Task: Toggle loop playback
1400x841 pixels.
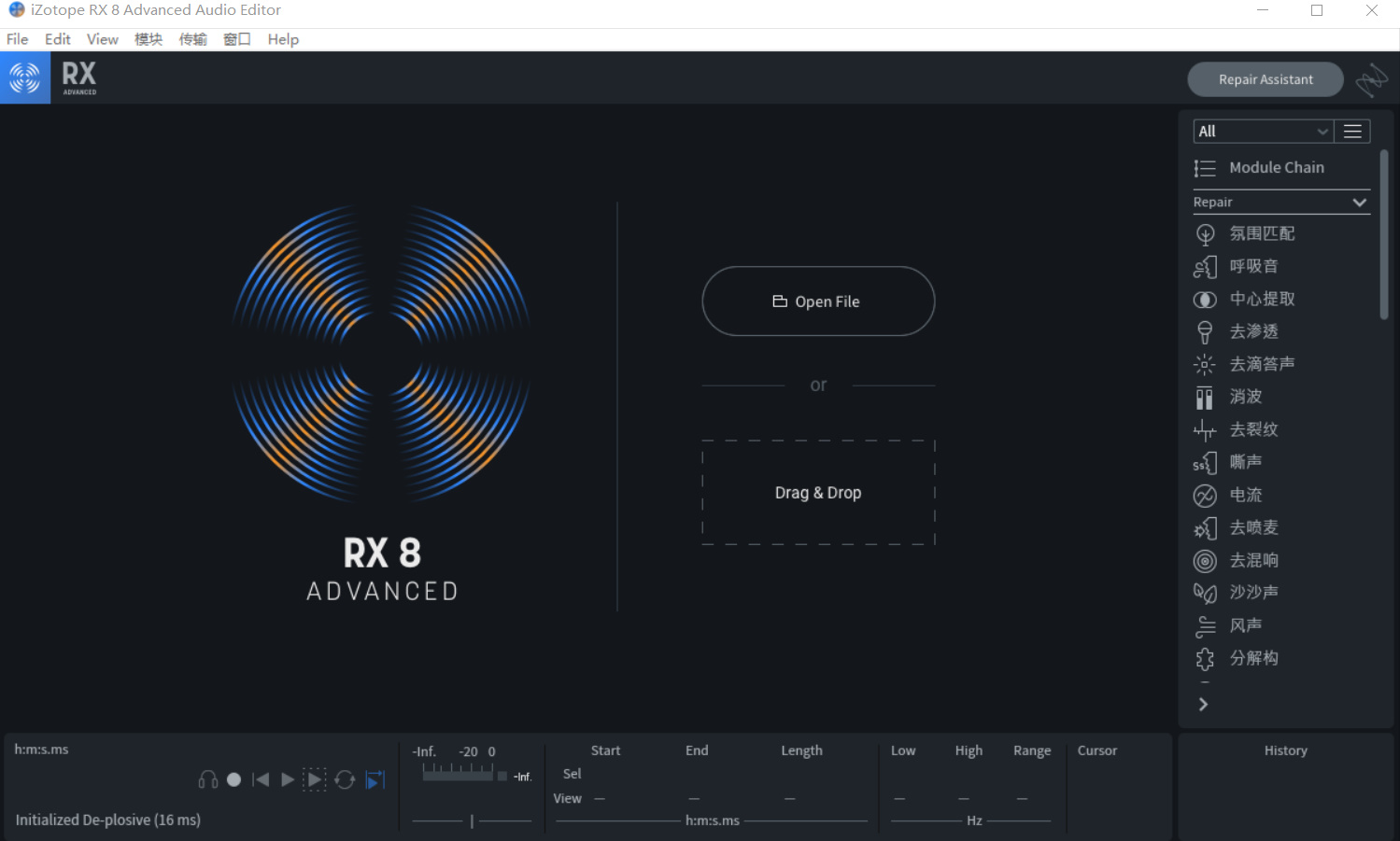Action: pyautogui.click(x=345, y=779)
